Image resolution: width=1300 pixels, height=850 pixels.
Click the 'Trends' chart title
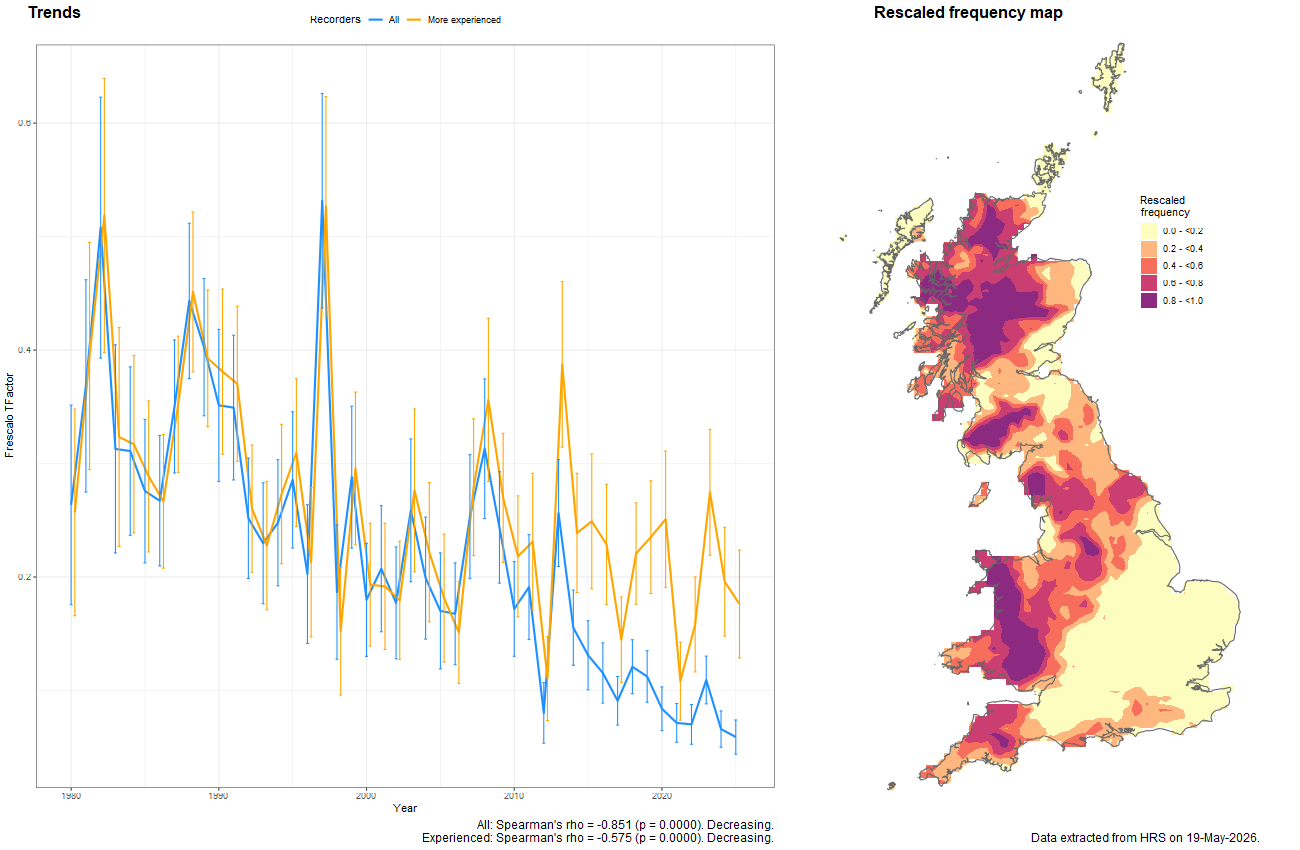pos(54,13)
